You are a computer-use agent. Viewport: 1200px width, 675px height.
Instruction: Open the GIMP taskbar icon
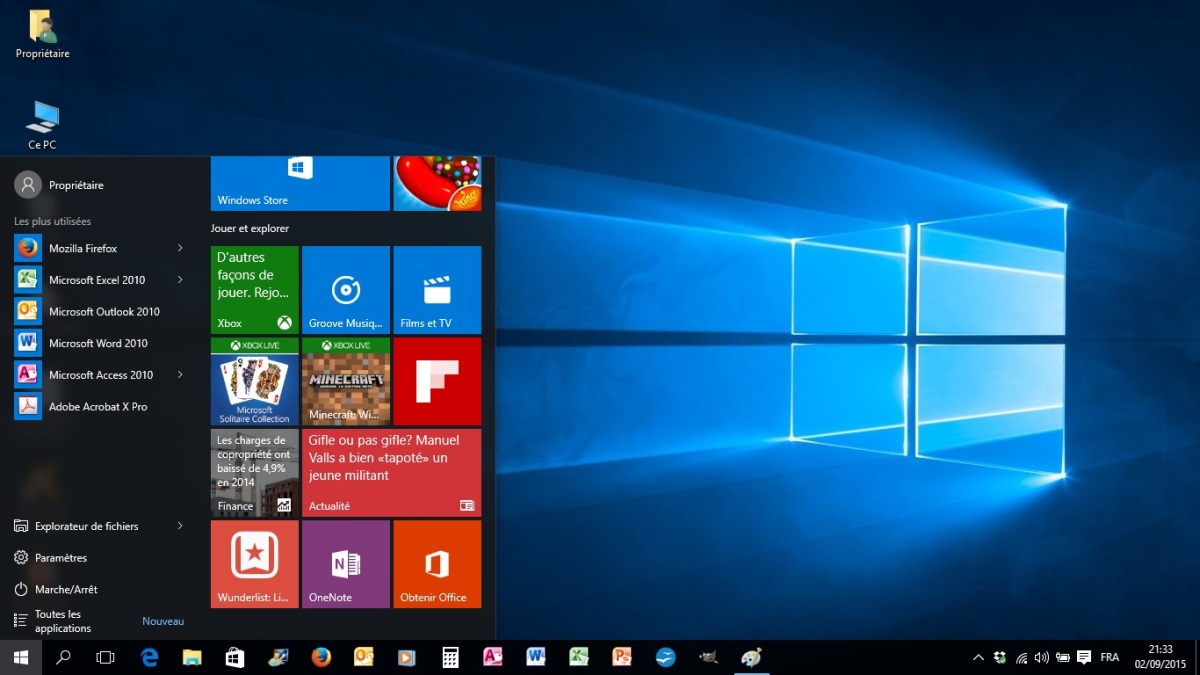[708, 657]
